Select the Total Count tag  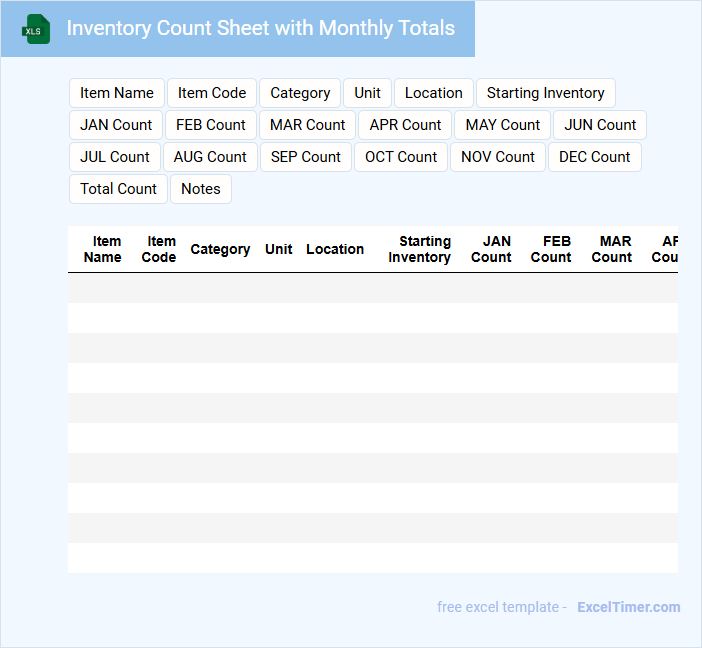(118, 189)
